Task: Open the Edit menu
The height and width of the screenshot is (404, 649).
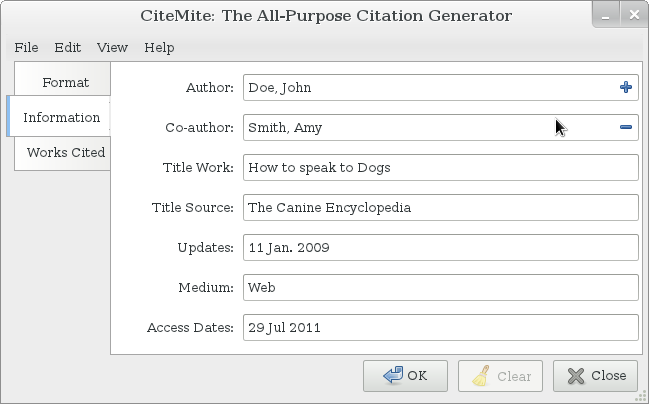Action: coord(68,47)
